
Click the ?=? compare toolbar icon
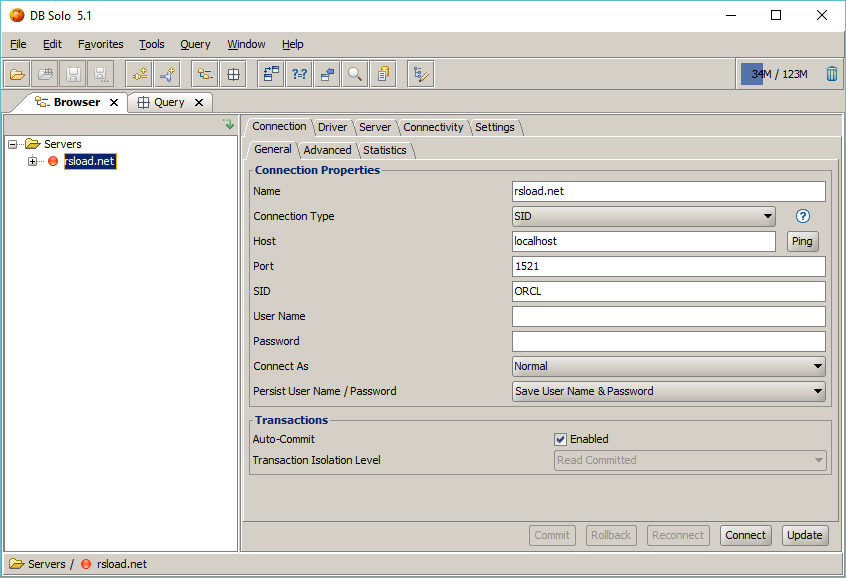298,74
